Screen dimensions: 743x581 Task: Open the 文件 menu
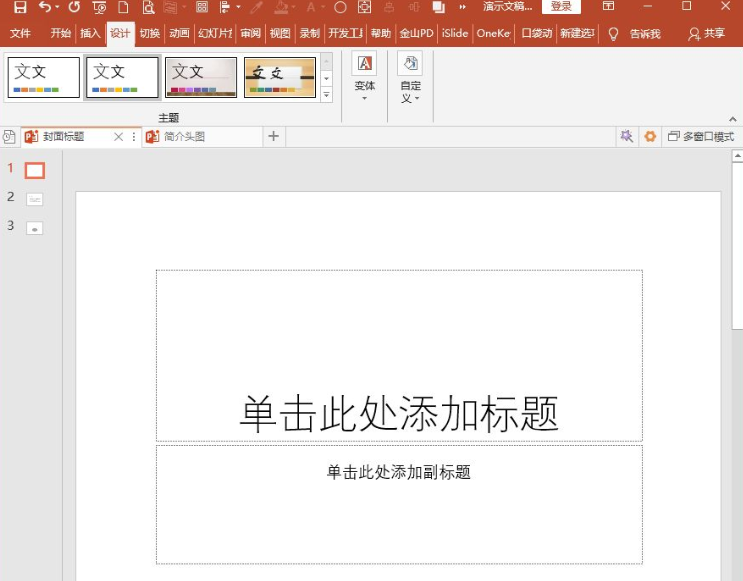click(20, 33)
